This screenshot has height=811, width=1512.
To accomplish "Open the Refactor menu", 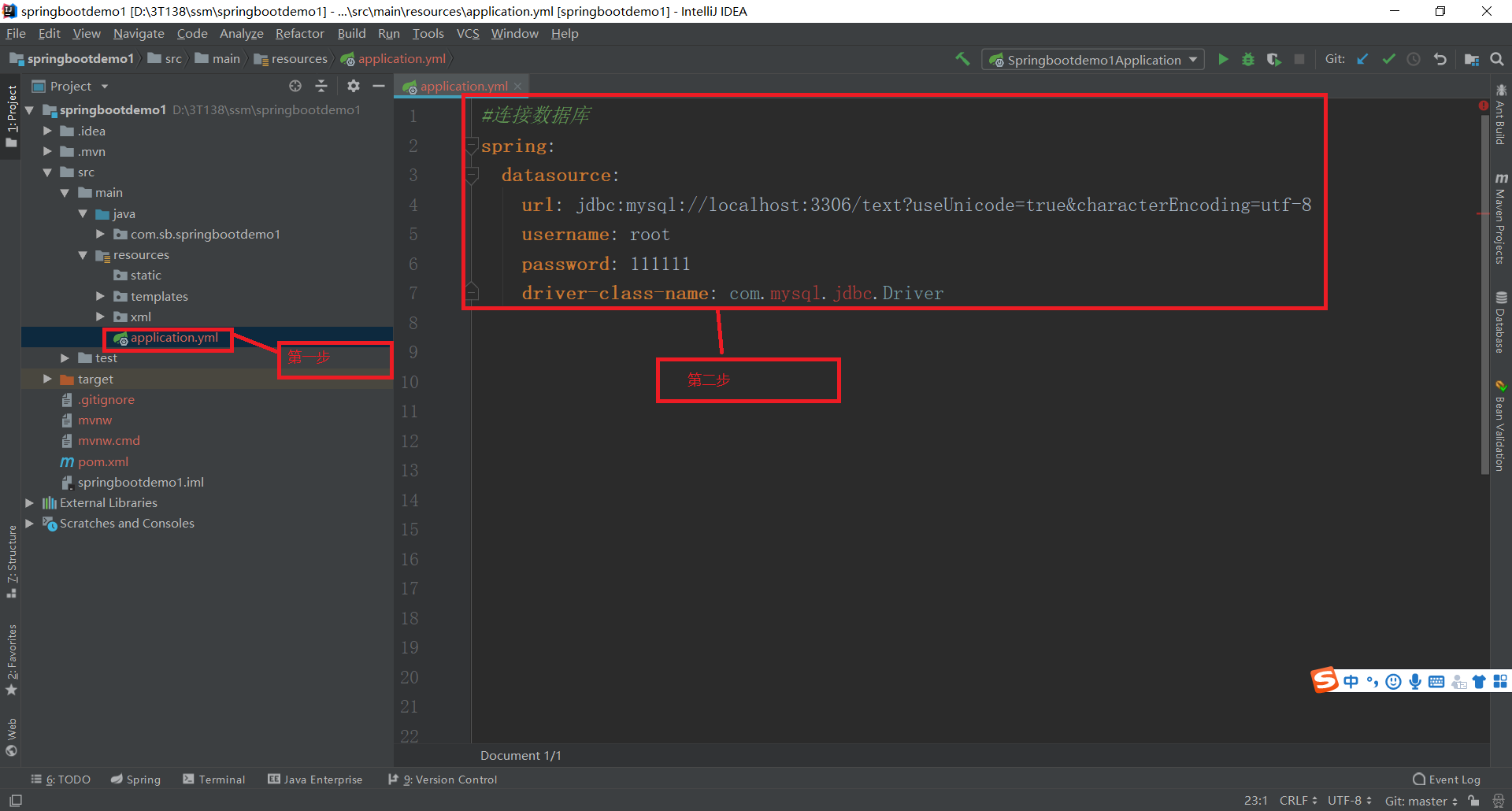I will pos(299,33).
